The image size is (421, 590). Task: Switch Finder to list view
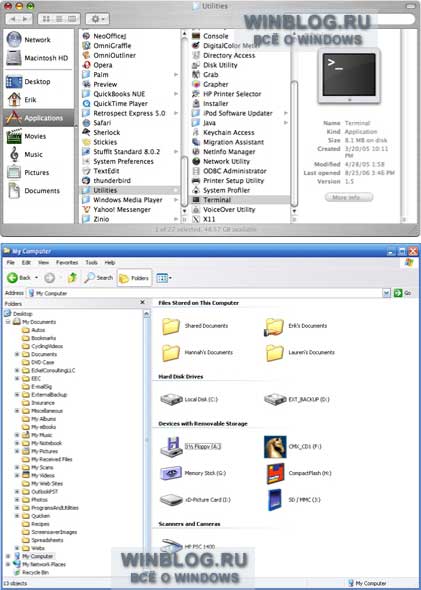[x=59, y=19]
